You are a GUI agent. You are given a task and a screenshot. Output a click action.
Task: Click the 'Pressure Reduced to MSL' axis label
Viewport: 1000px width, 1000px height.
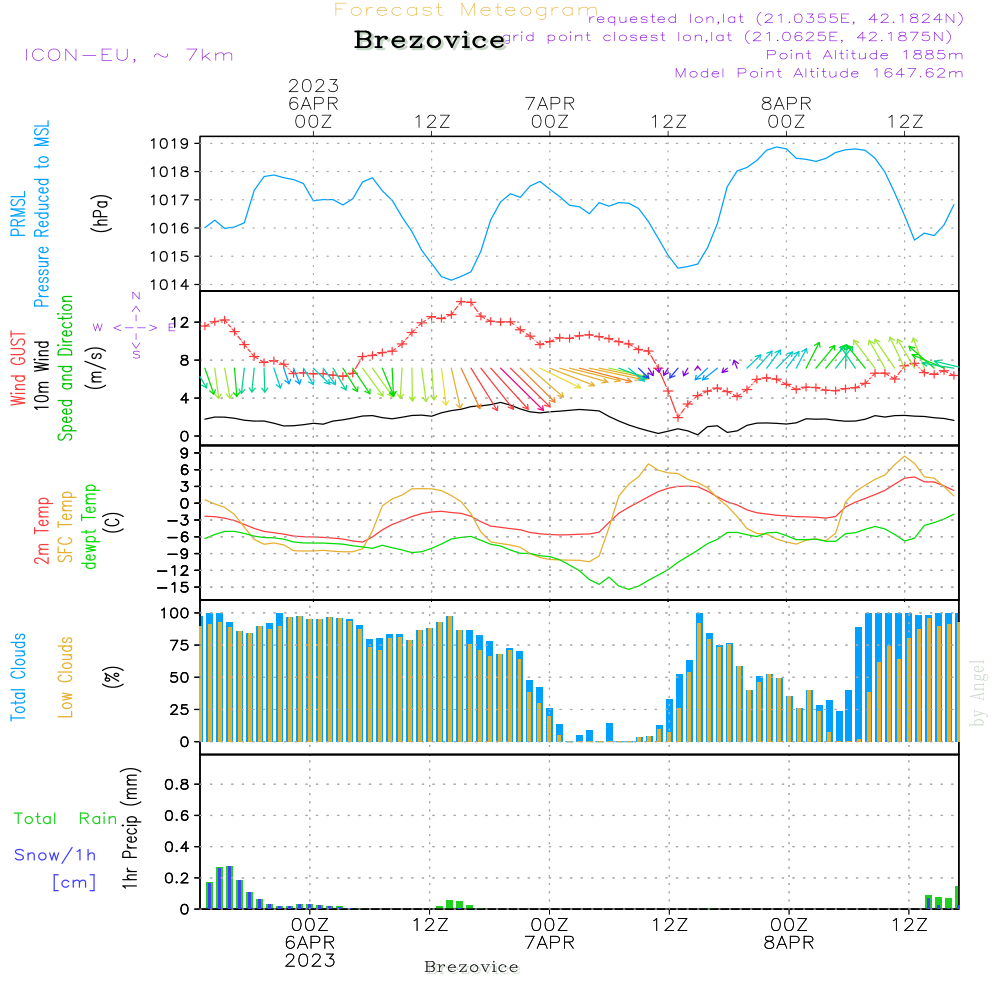pos(41,214)
